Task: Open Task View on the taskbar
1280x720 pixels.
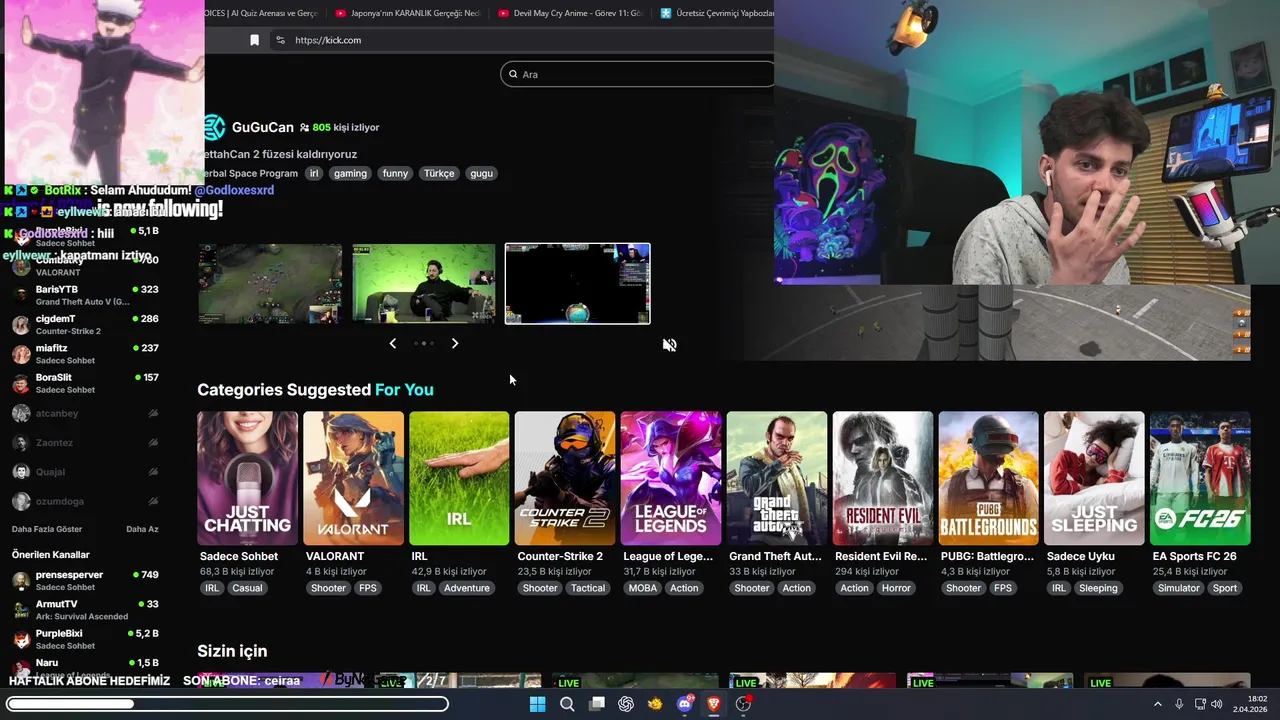Action: pyautogui.click(x=597, y=704)
